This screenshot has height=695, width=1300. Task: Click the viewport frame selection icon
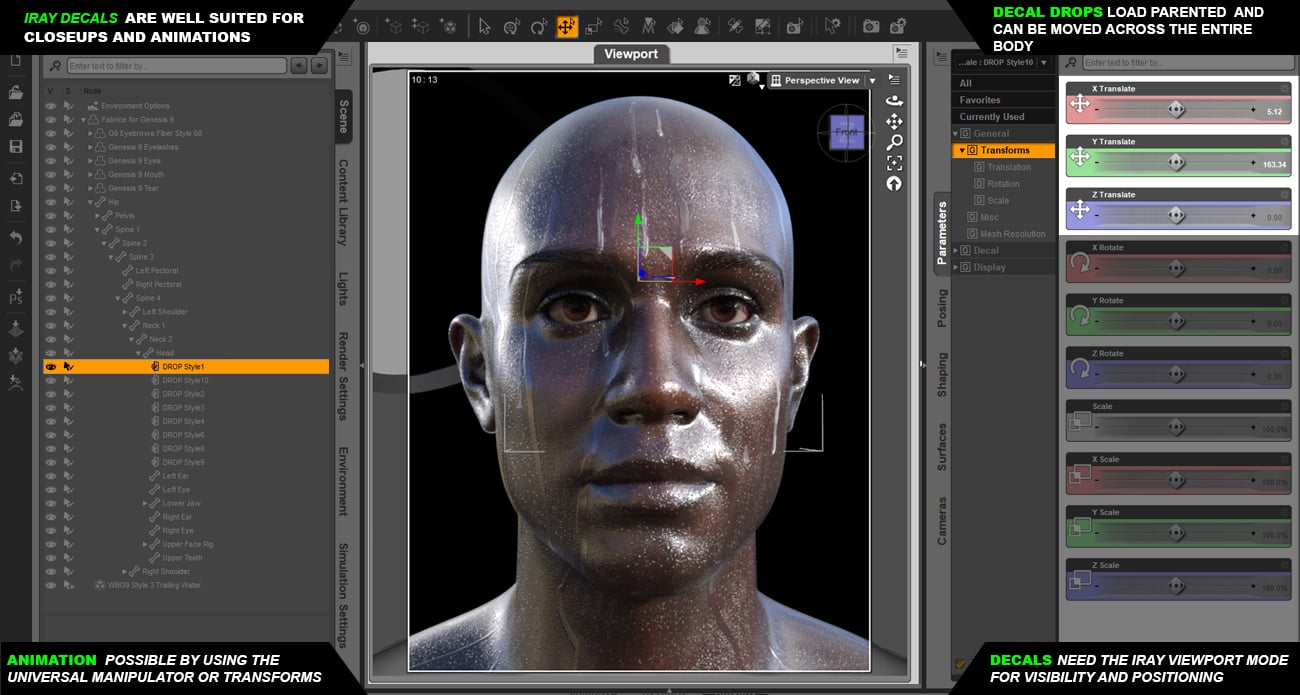click(894, 163)
